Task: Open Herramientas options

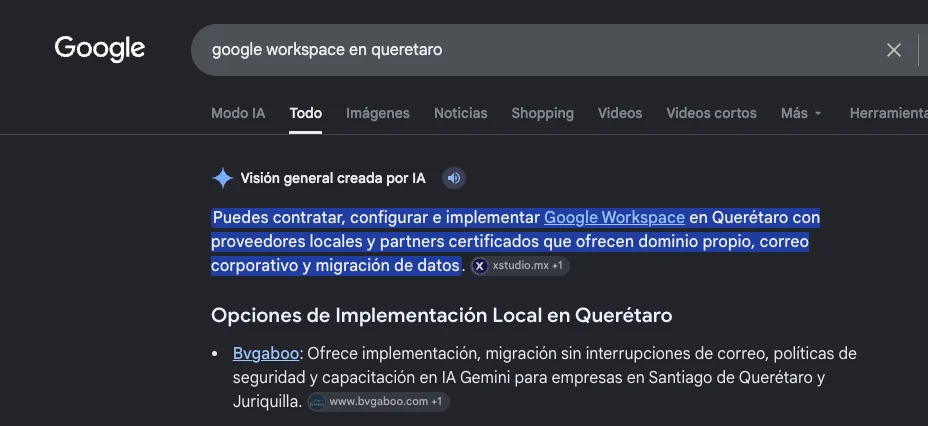Action: pyautogui.click(x=888, y=113)
